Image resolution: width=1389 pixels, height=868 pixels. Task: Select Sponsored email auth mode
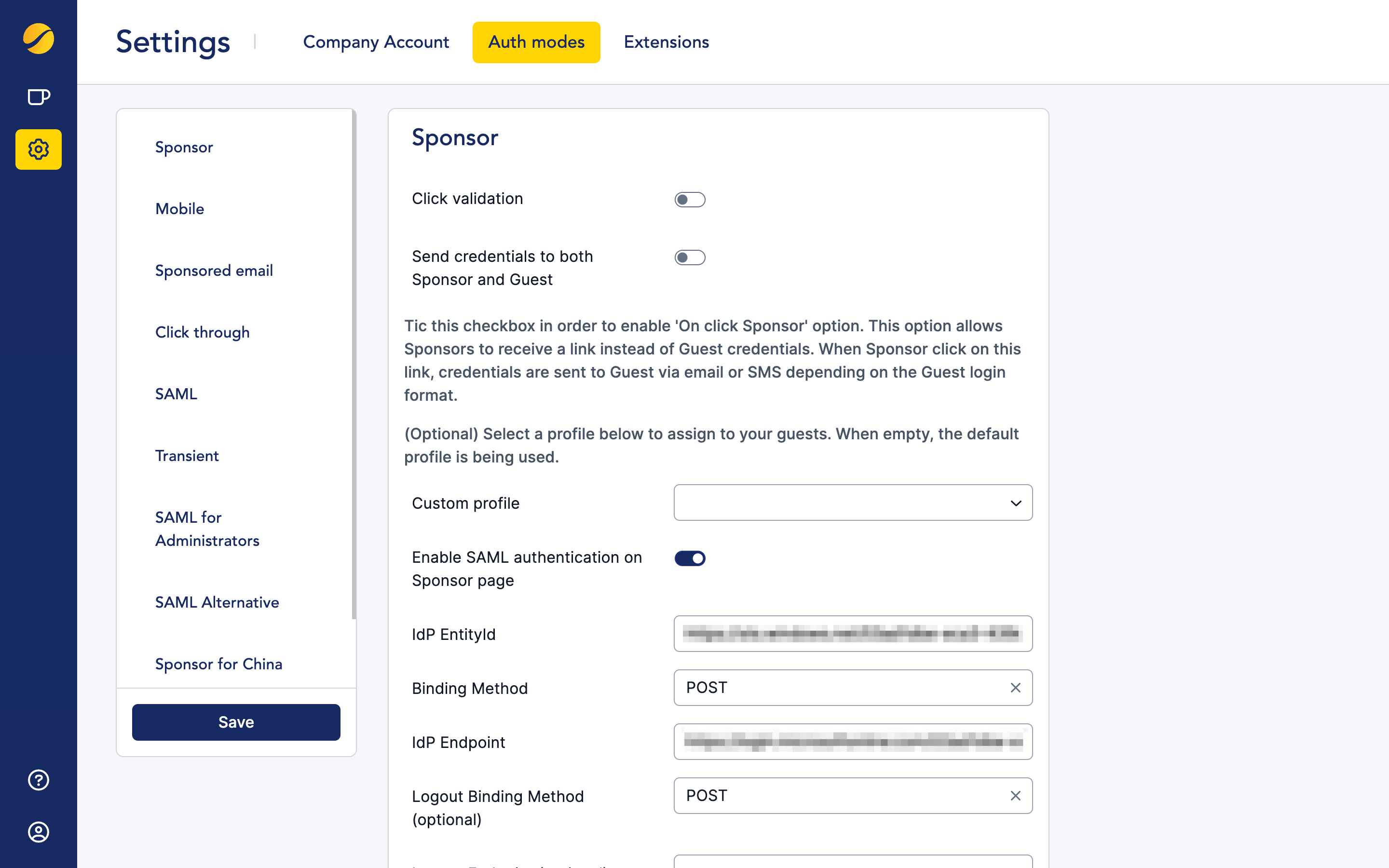click(214, 271)
